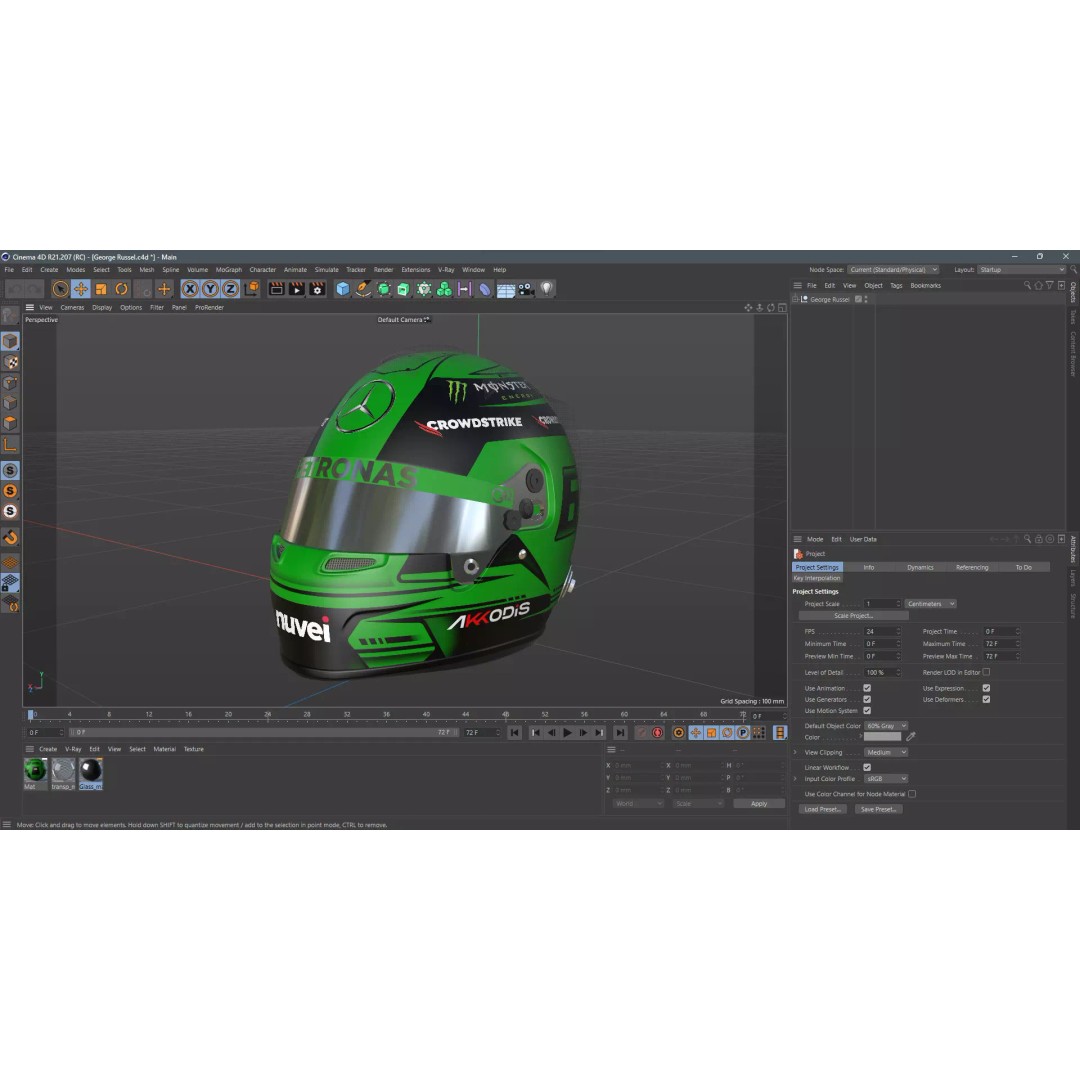Expand the View Clipping section arrow
The image size is (1080, 1080).
click(x=796, y=752)
